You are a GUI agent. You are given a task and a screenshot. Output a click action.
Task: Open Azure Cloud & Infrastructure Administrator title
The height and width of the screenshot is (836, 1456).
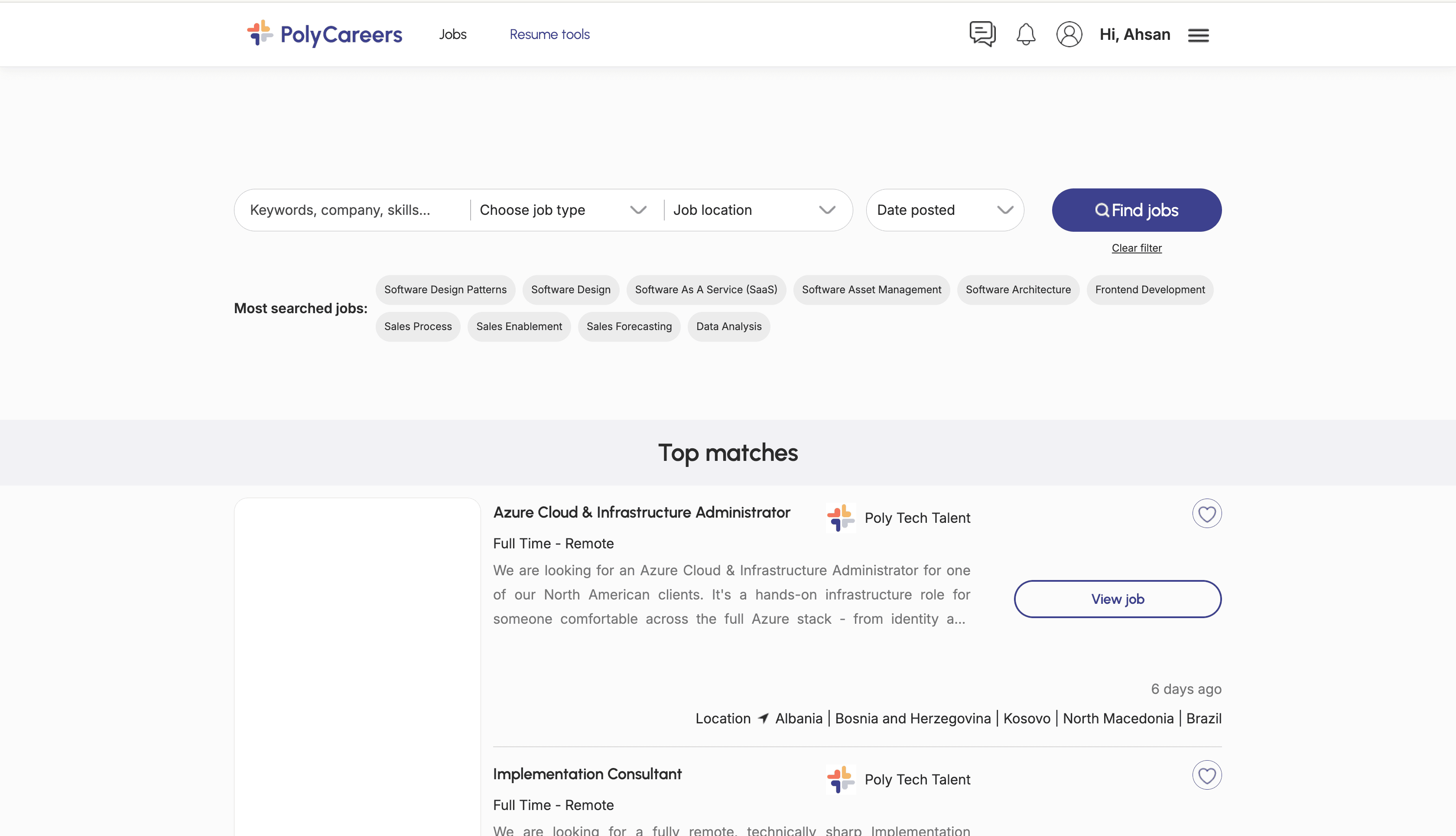pyautogui.click(x=642, y=512)
